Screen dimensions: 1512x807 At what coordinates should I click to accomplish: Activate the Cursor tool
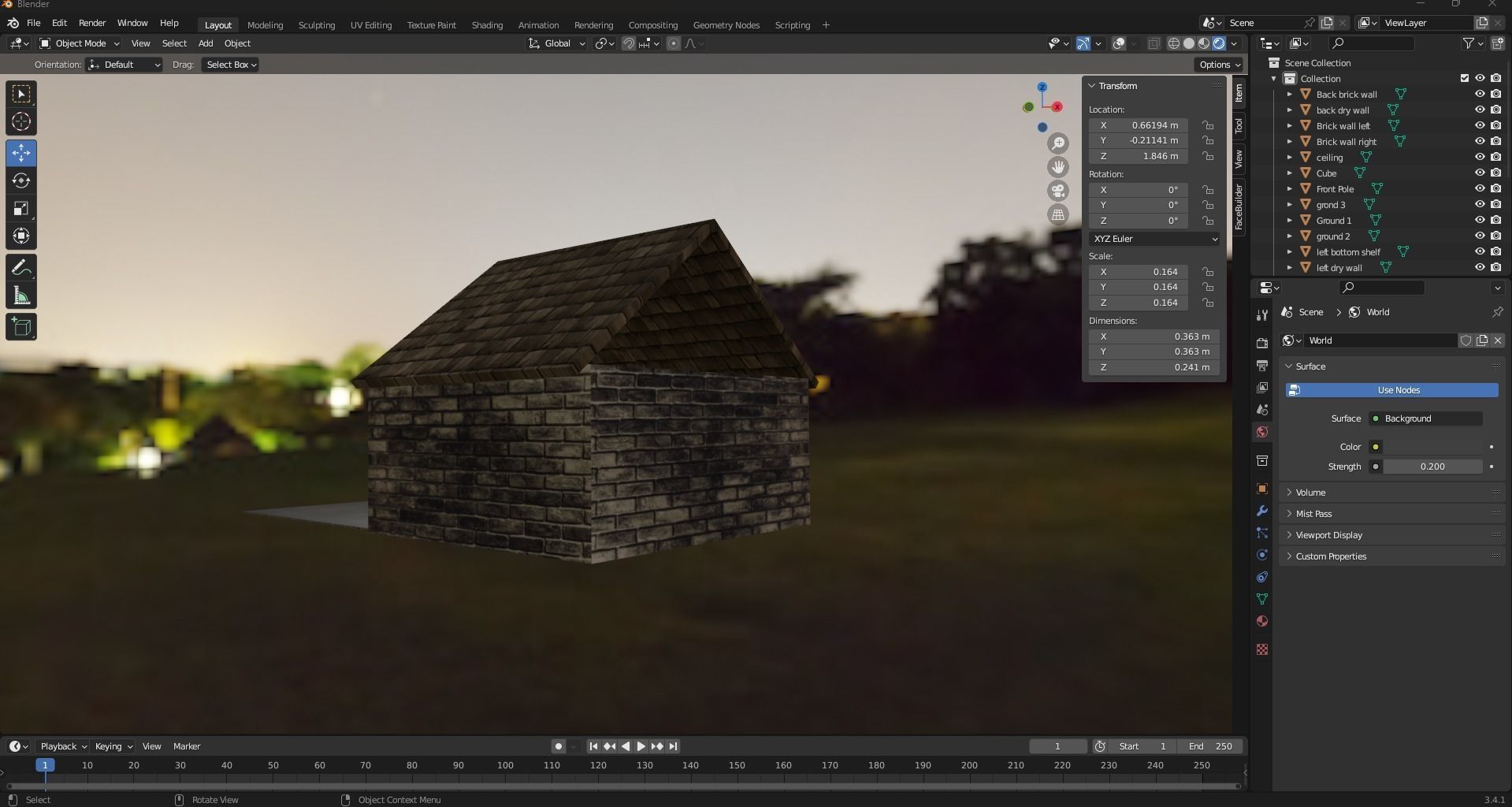point(21,122)
